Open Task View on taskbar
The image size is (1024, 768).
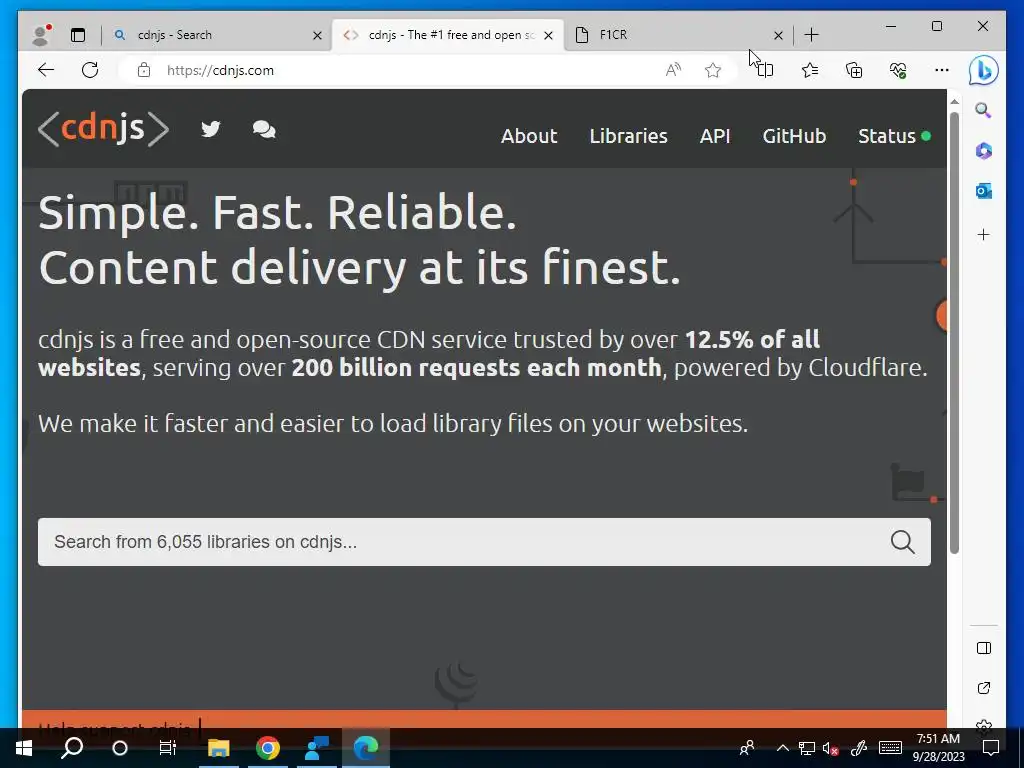(x=168, y=748)
